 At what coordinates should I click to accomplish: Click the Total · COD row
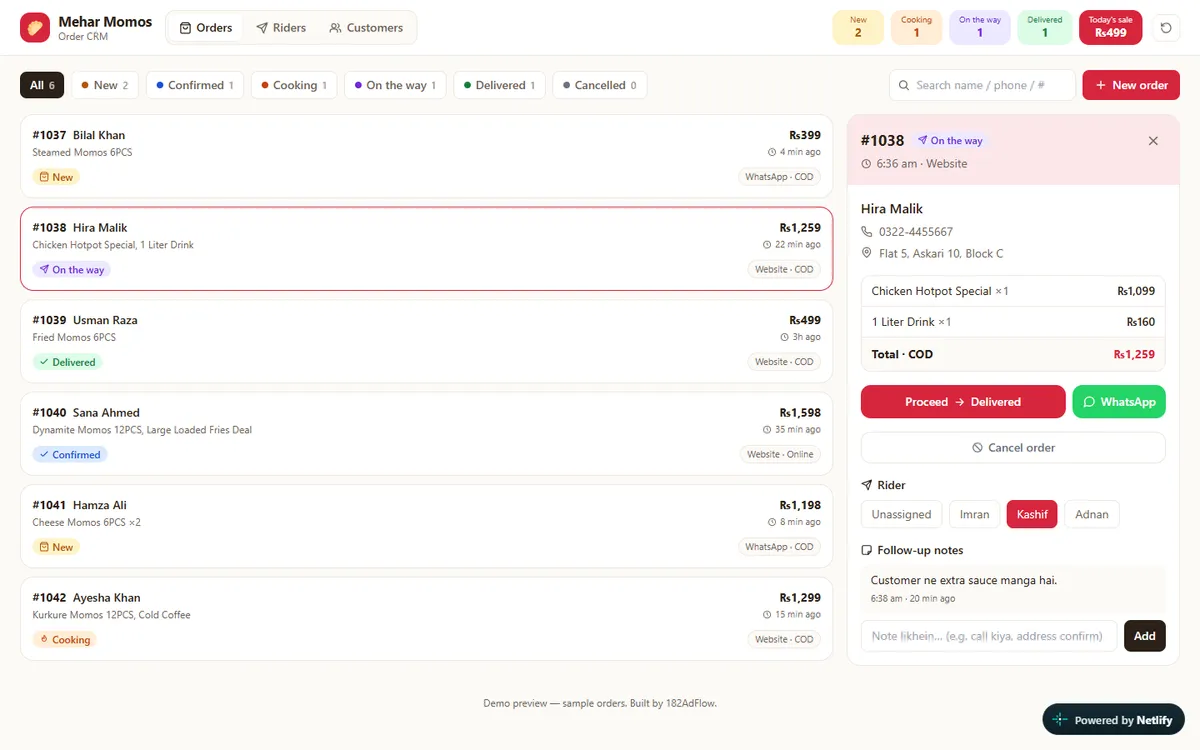[1013, 354]
